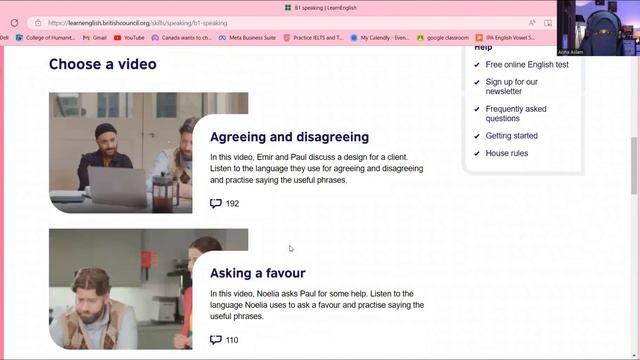Click the page vertical scrollbar thumb
Viewport: 640px width, 360px height.
(634, 165)
